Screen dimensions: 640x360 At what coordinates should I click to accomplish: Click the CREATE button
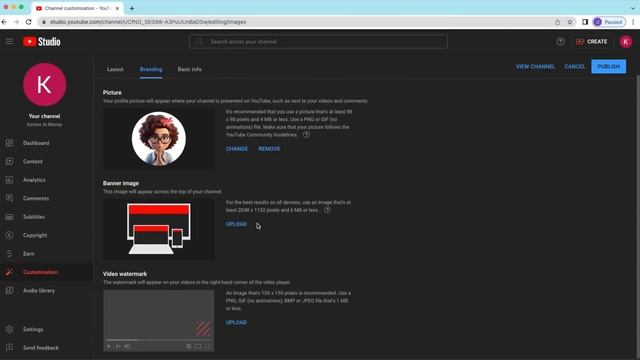(x=592, y=42)
